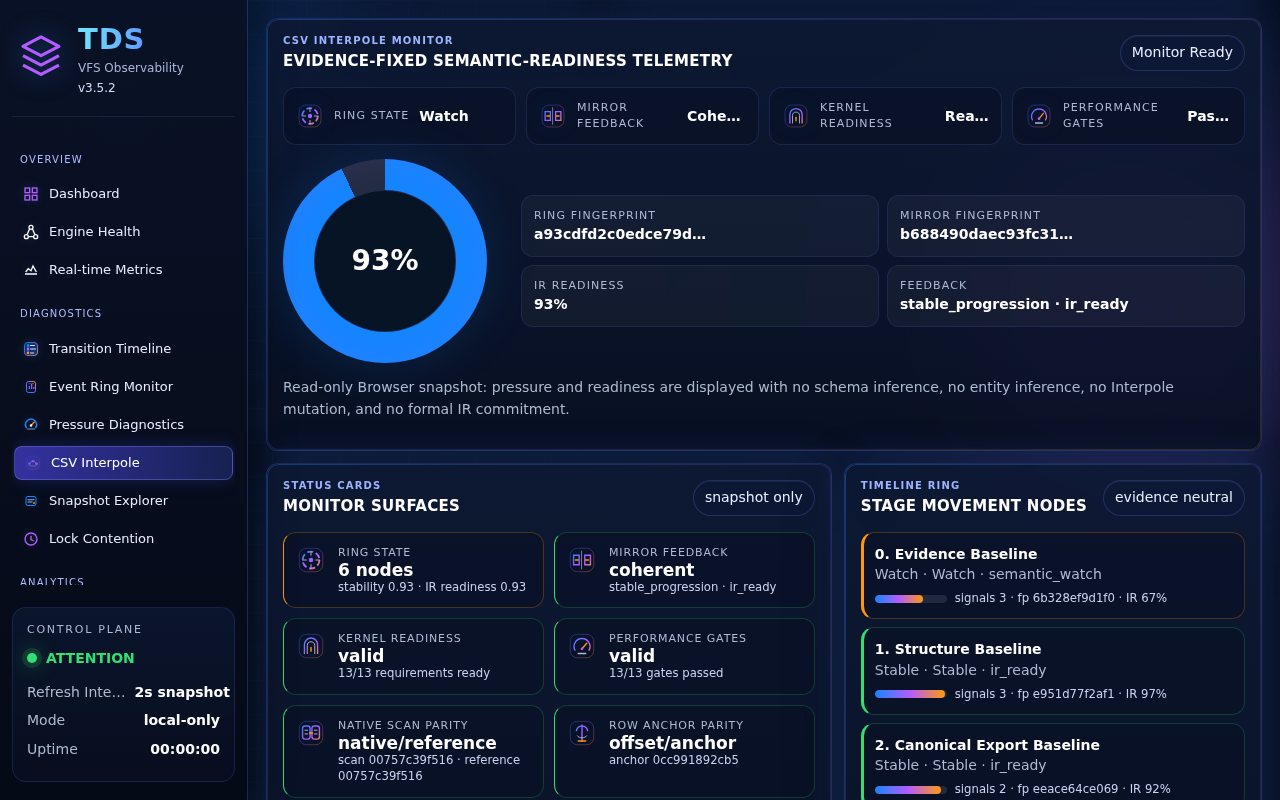Select the CSV Interpole menu item
The height and width of the screenshot is (800, 1280).
click(123, 463)
